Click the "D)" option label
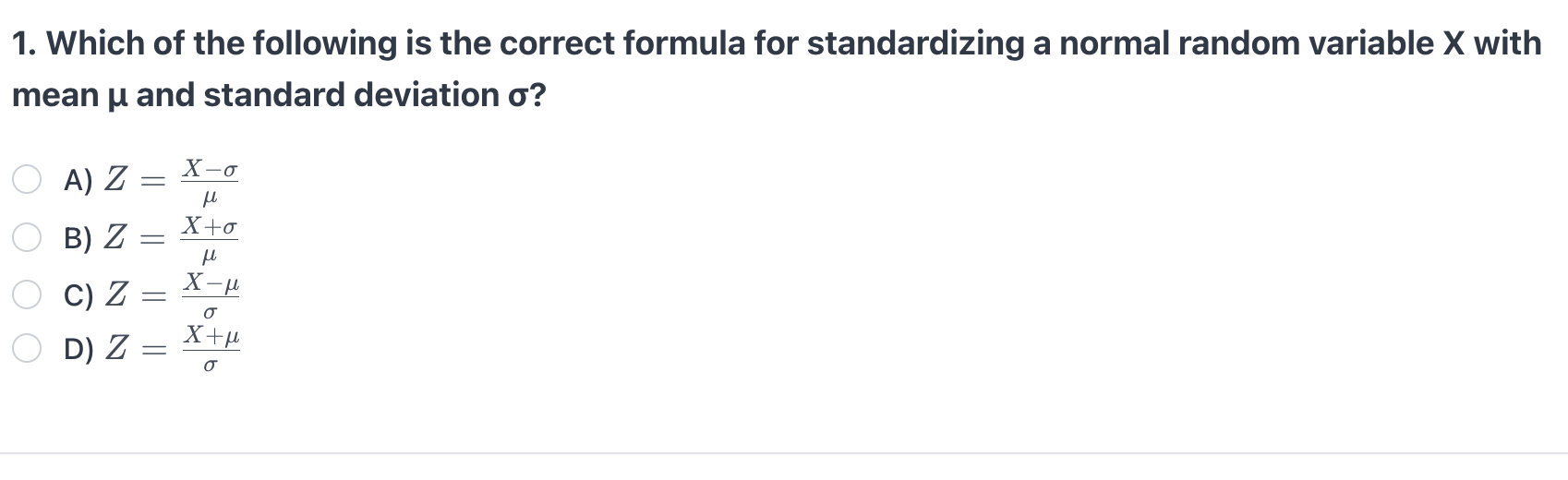The image size is (1568, 480). coord(78,350)
